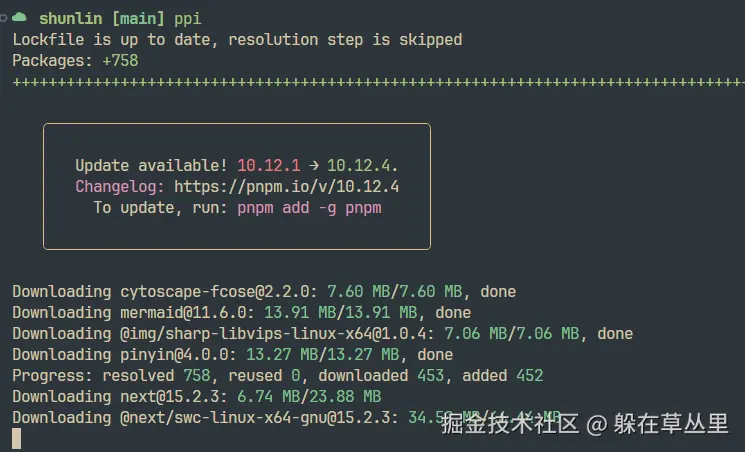Click the arrow between version numbers
The height and width of the screenshot is (452, 745).
tap(314, 165)
